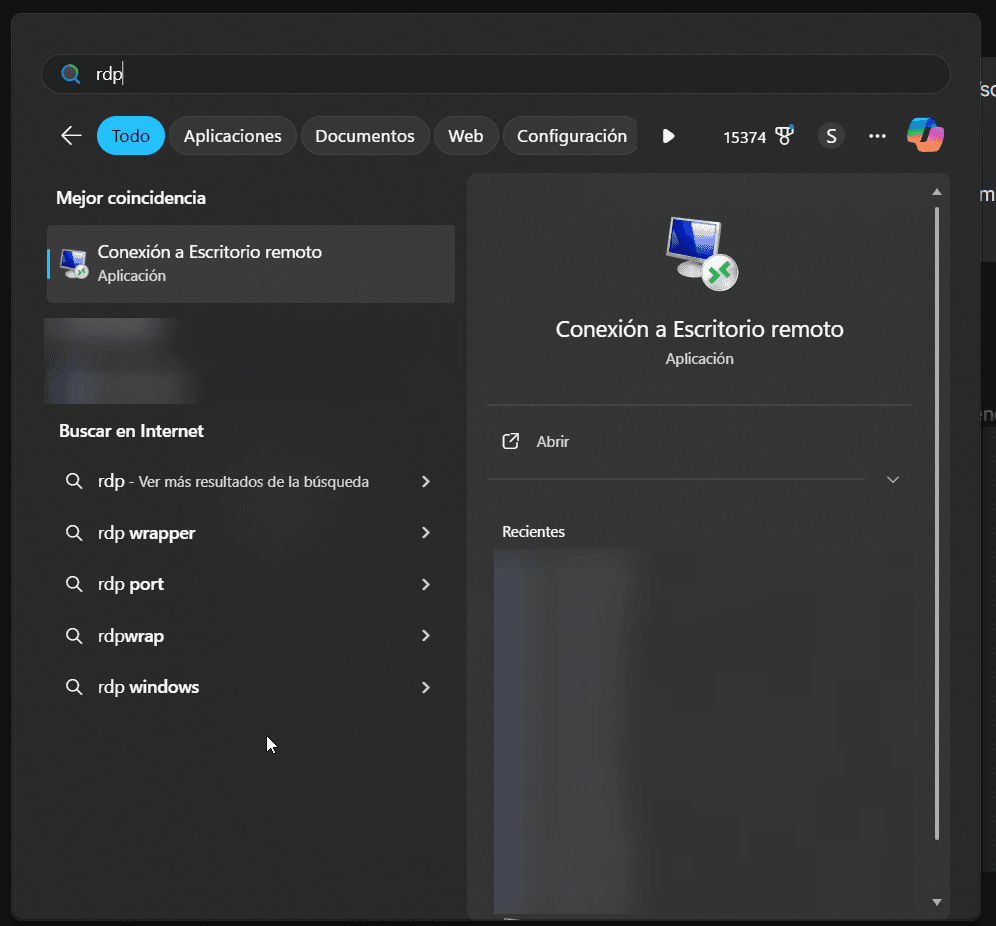
Task: Click the preview pane scroll-up arrow
Action: coord(936,192)
